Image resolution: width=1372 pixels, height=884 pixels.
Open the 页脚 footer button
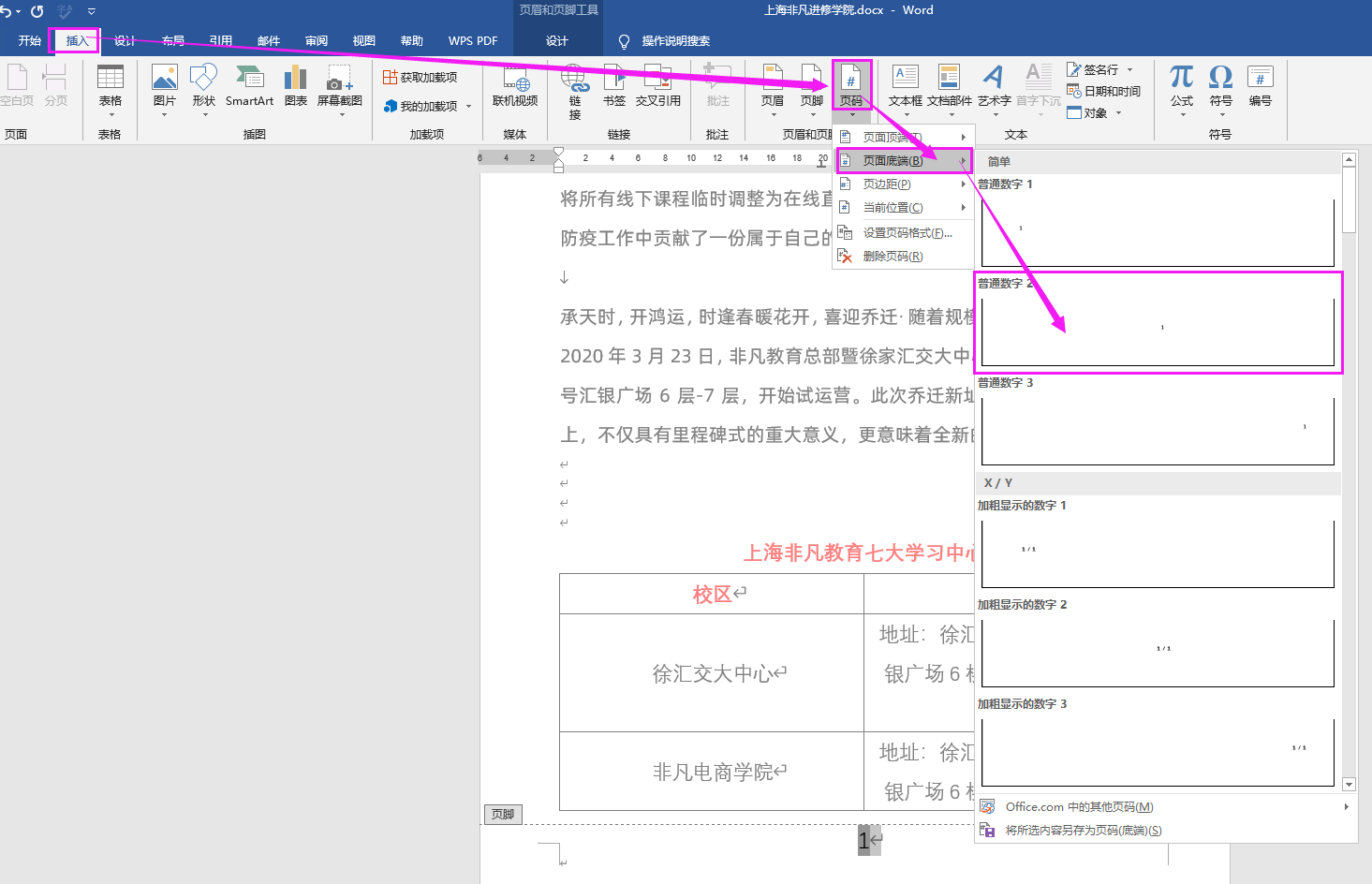click(812, 90)
